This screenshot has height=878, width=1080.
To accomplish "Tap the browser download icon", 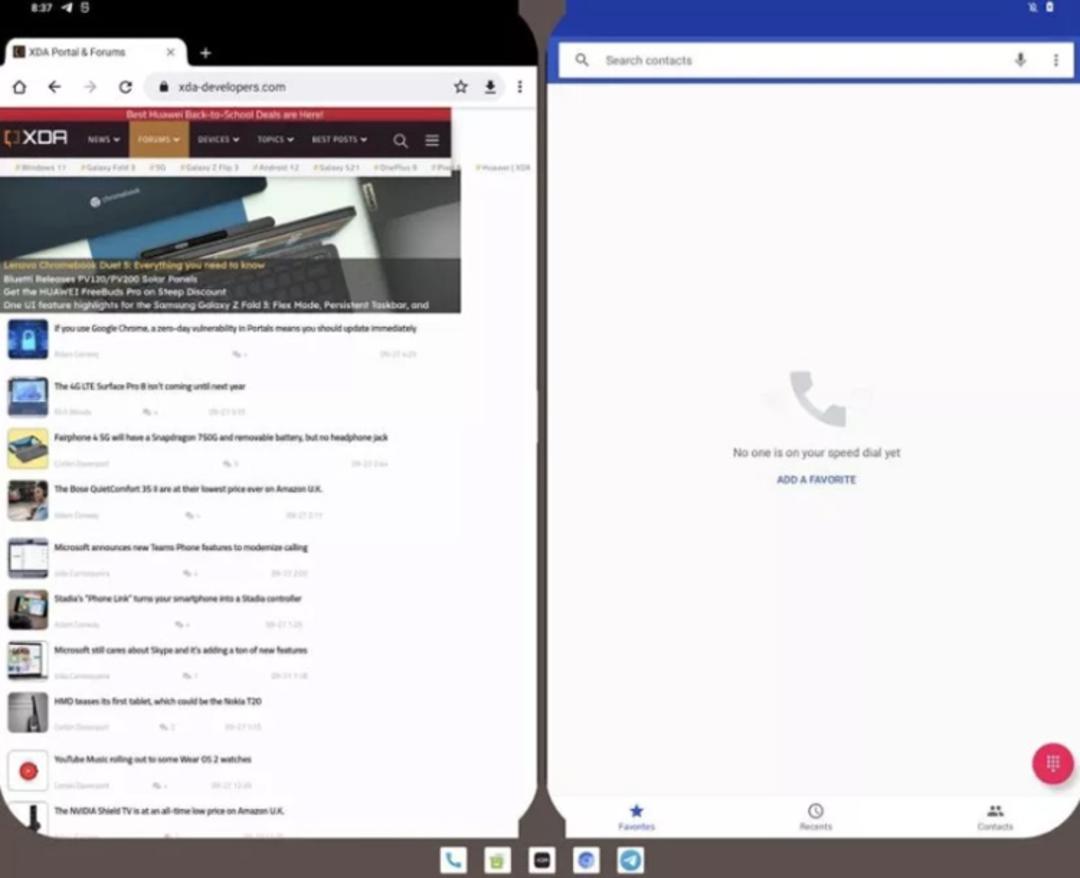I will (490, 87).
